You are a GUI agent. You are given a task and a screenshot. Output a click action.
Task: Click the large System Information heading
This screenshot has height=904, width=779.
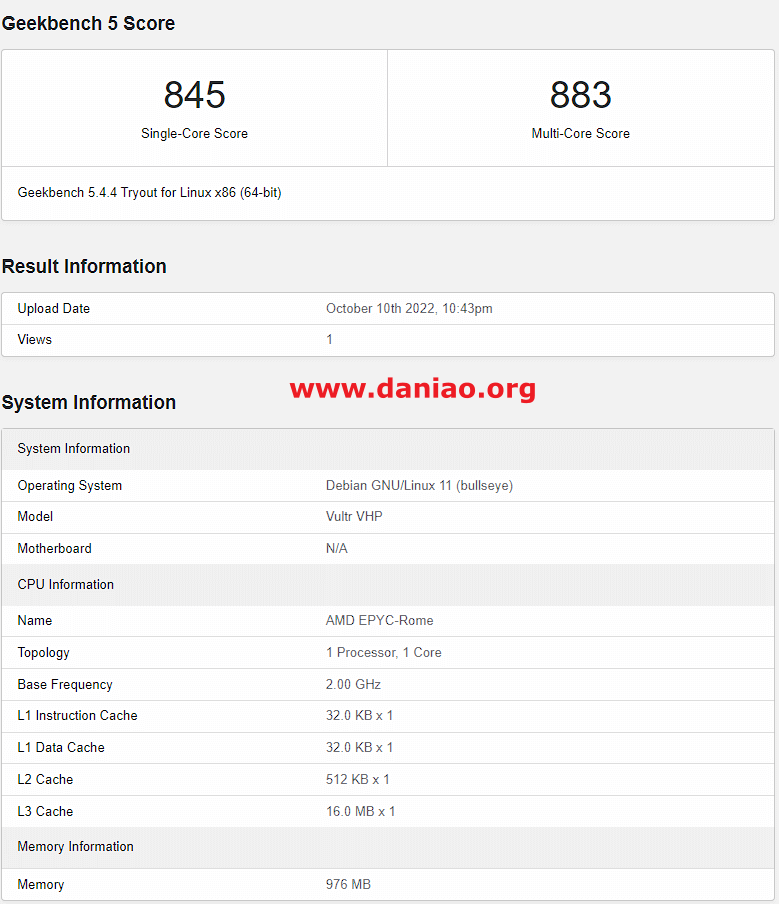tap(89, 402)
